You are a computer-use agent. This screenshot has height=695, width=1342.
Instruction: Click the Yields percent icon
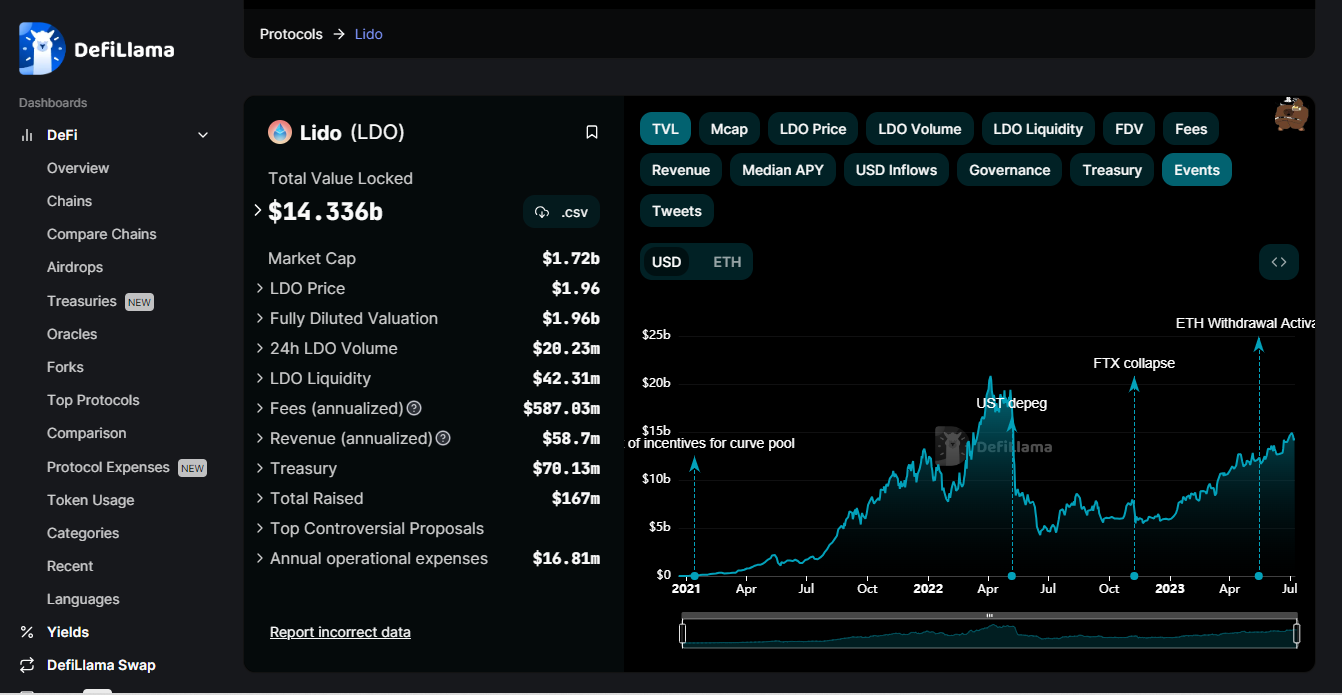[x=27, y=632]
